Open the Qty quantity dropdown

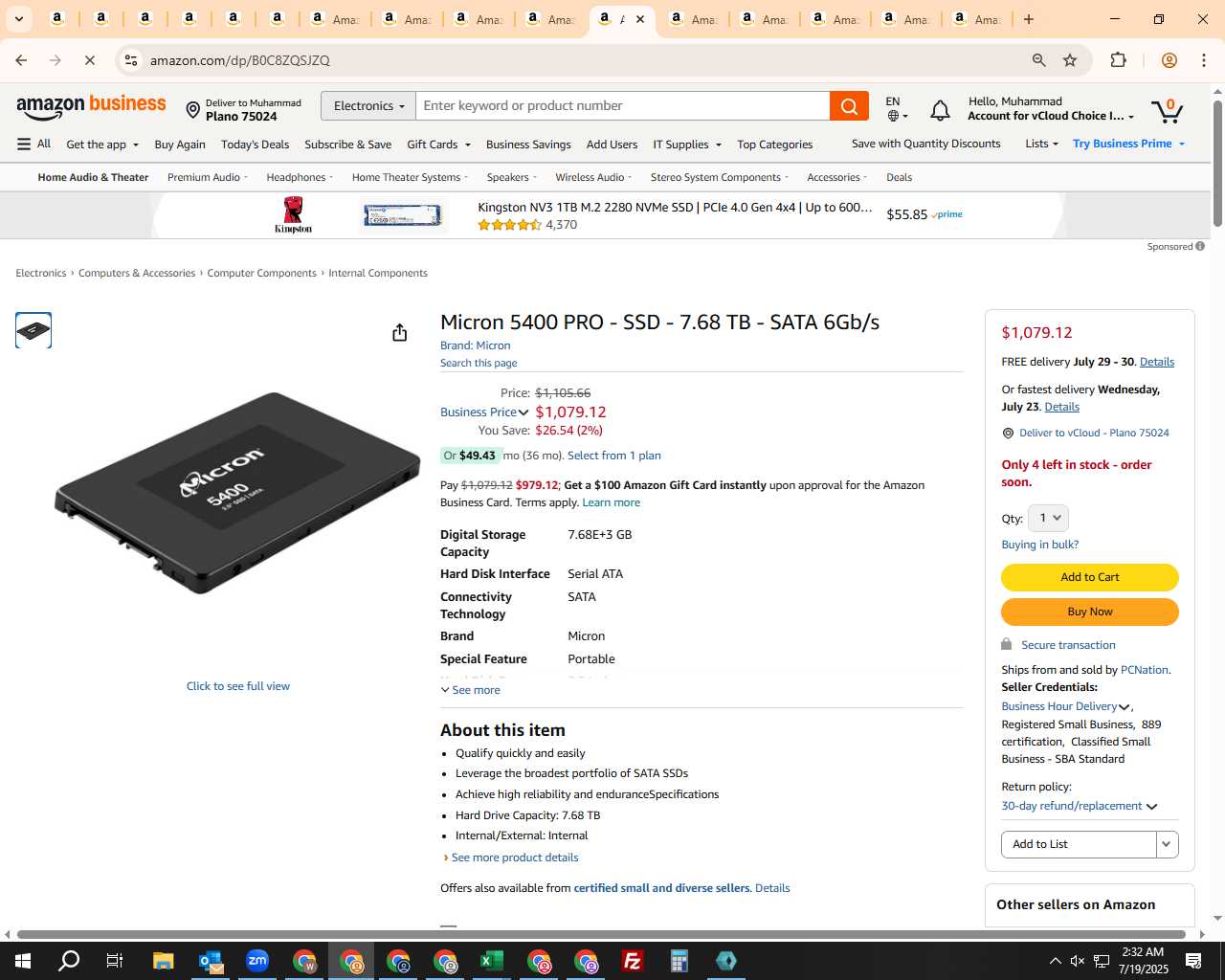coord(1049,518)
